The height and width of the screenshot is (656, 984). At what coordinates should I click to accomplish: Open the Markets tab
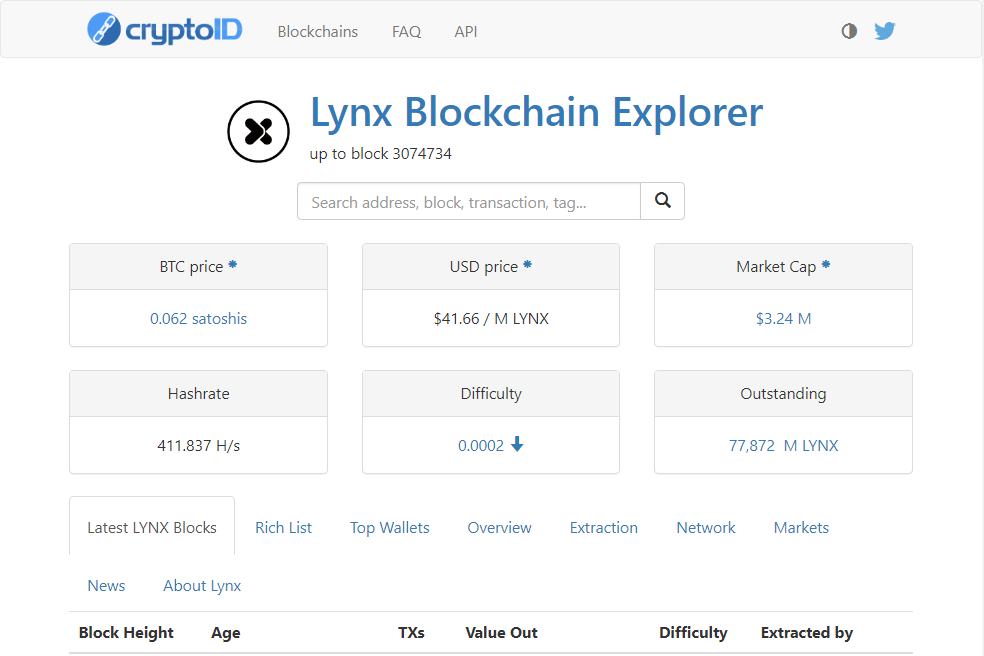[801, 527]
